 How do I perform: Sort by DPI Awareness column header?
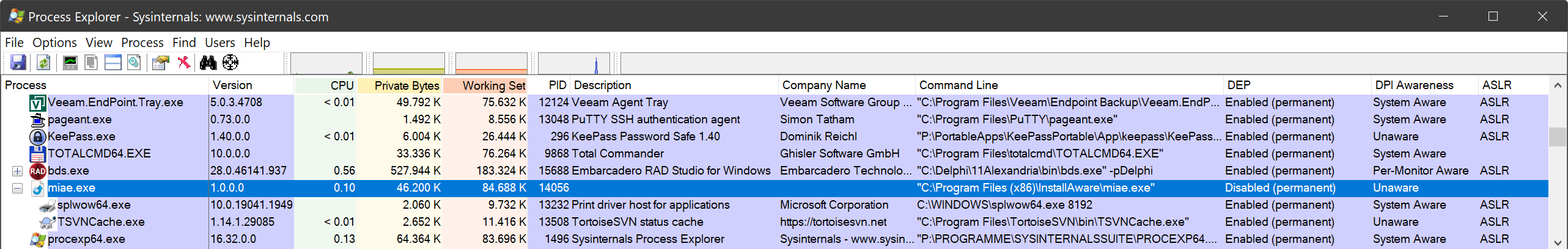click(1425, 85)
